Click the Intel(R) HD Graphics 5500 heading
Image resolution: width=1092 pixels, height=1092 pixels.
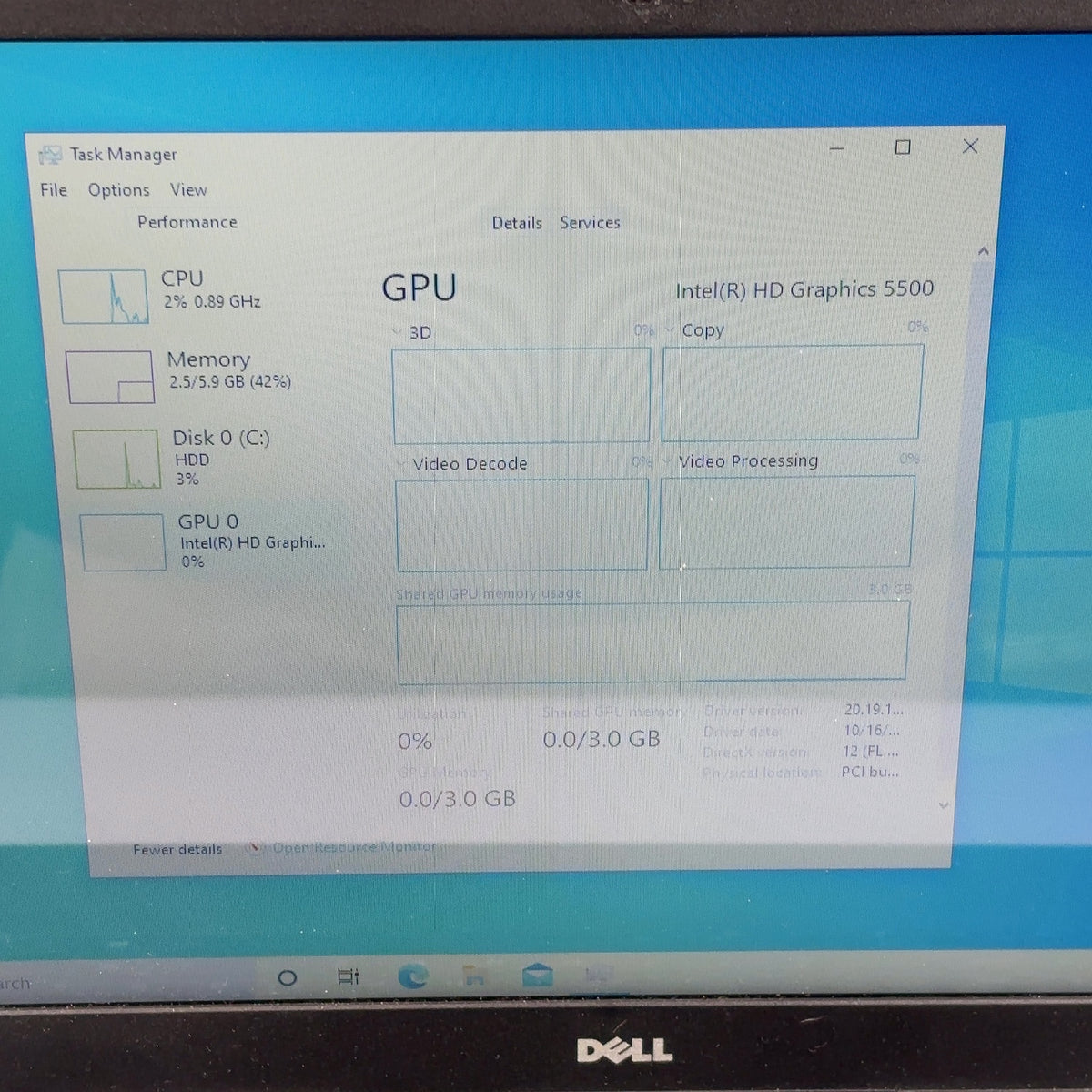(804, 289)
